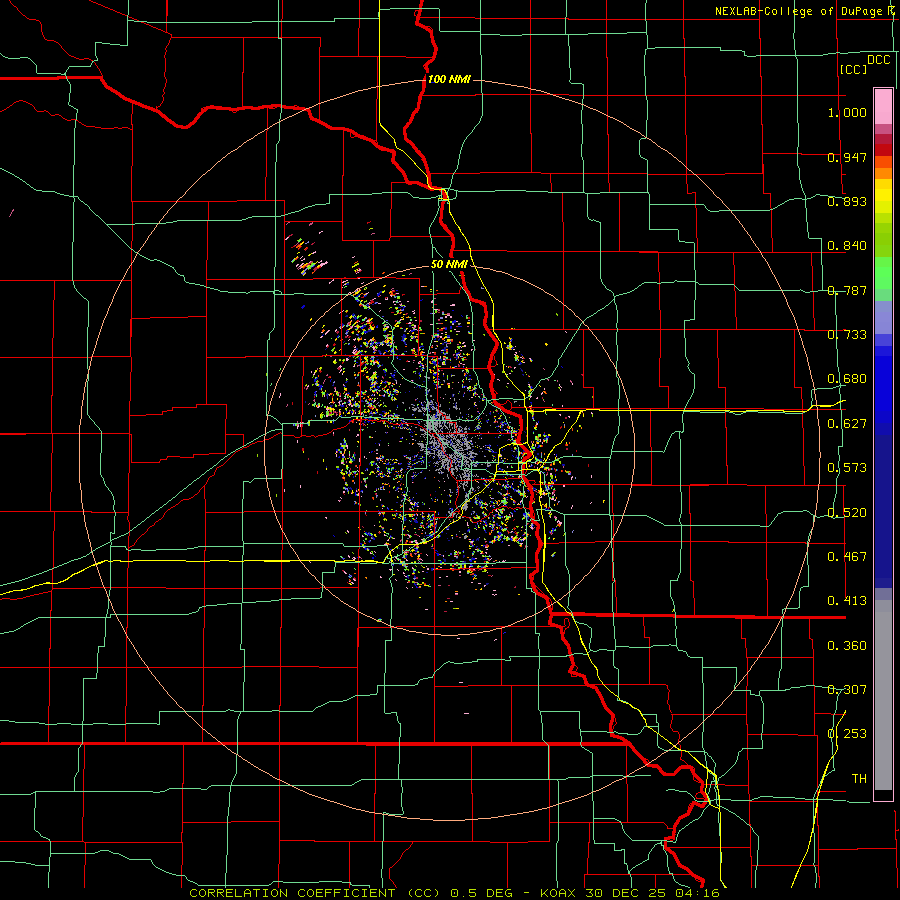Image resolution: width=900 pixels, height=900 pixels.
Task: Click the DCC label above the color scale
Action: coord(878,60)
